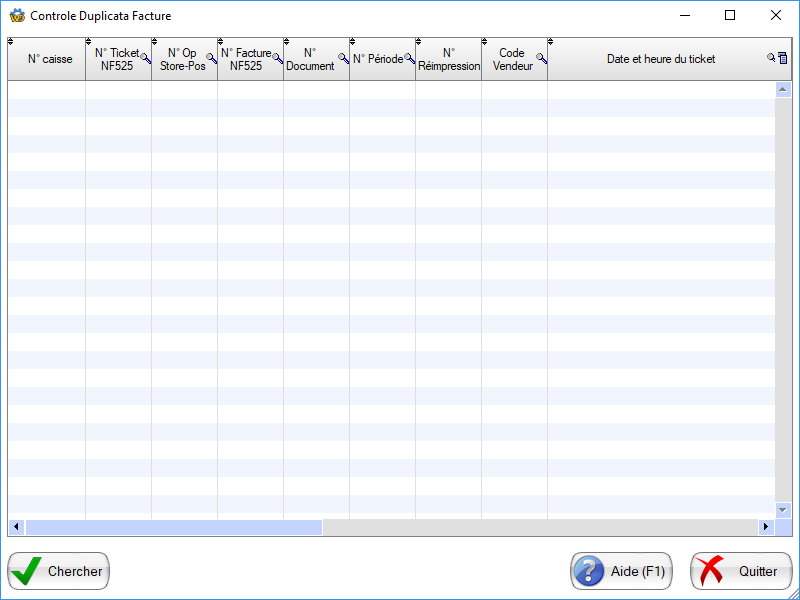The image size is (800, 600).
Task: Open the table menu icon at header's far right
Action: pos(783,59)
